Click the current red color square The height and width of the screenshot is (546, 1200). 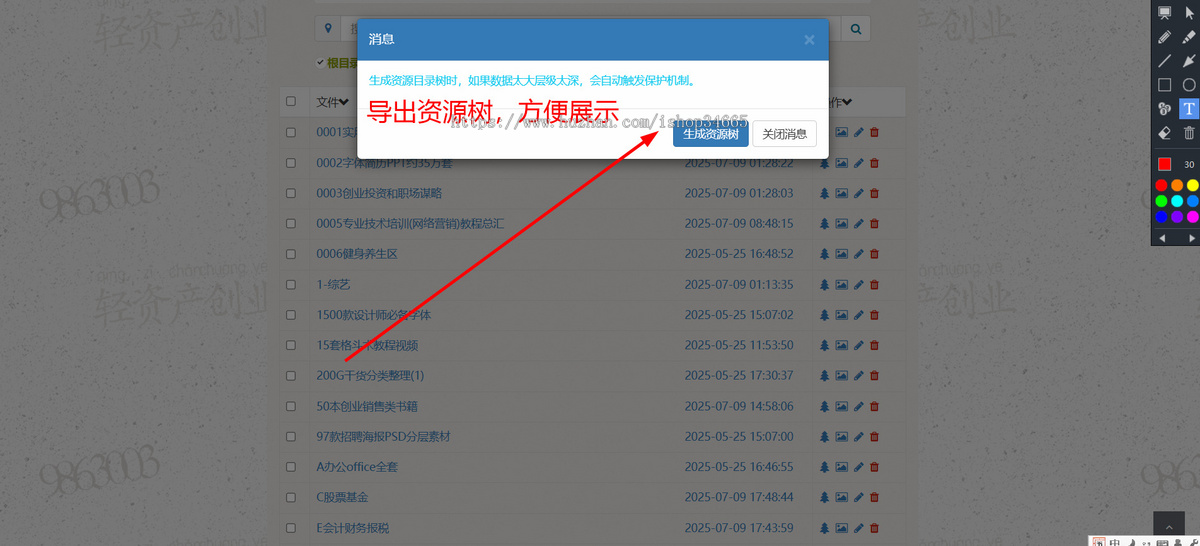(1164, 164)
